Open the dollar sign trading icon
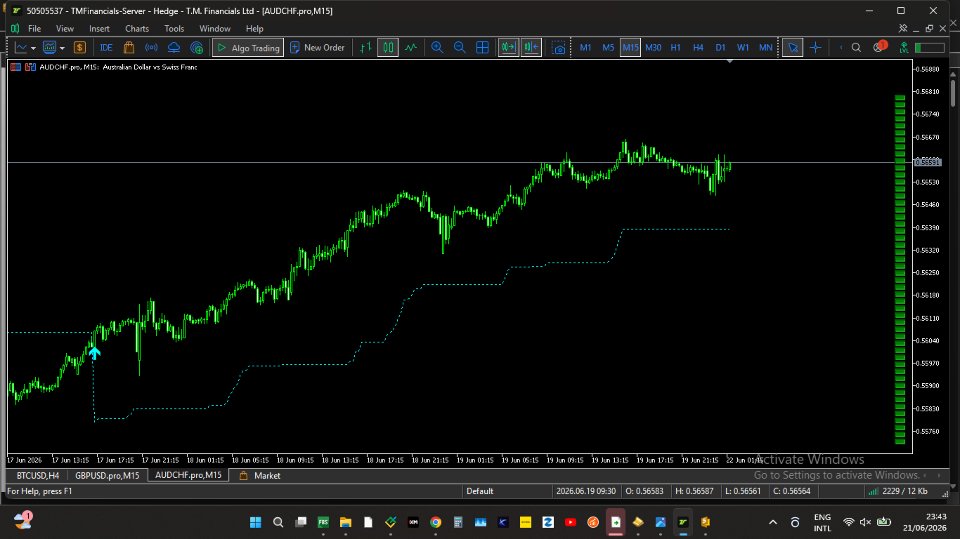Image resolution: width=960 pixels, height=539 pixels. (80, 47)
